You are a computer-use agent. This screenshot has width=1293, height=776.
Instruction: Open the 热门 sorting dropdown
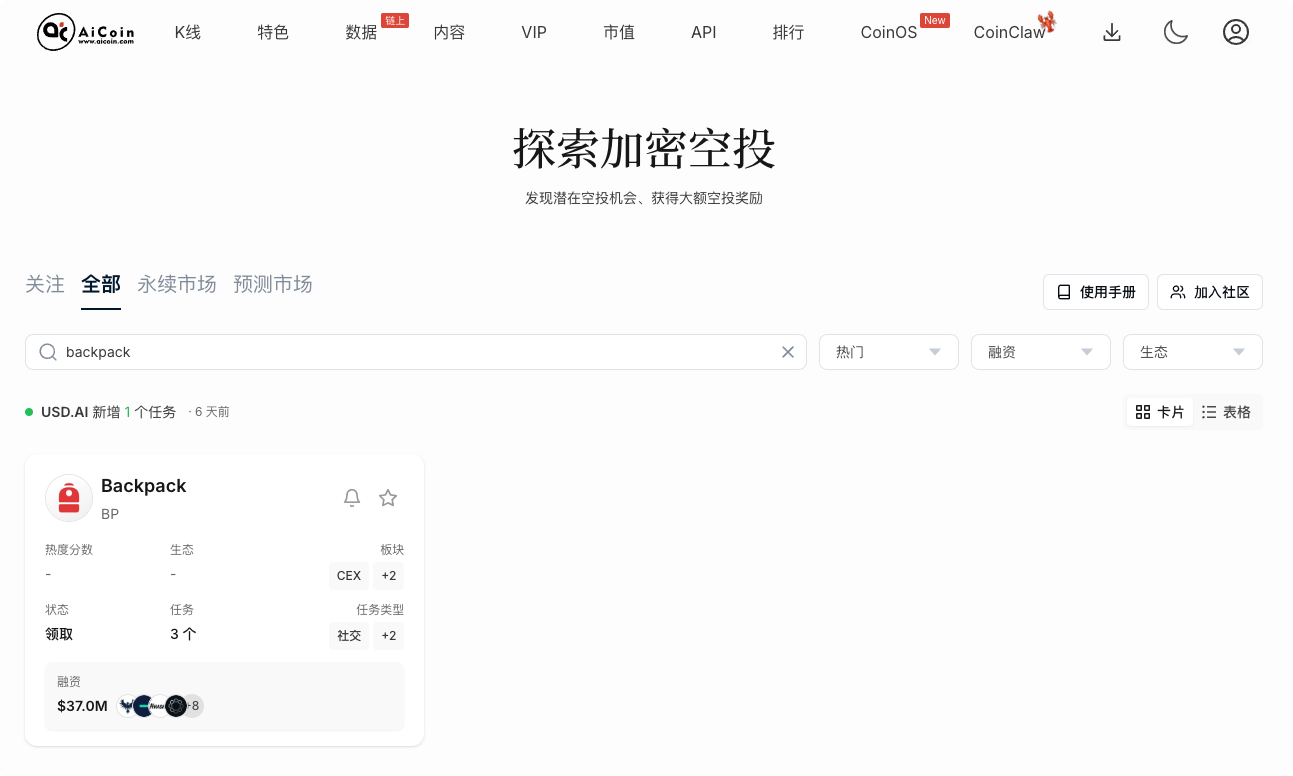(x=887, y=352)
